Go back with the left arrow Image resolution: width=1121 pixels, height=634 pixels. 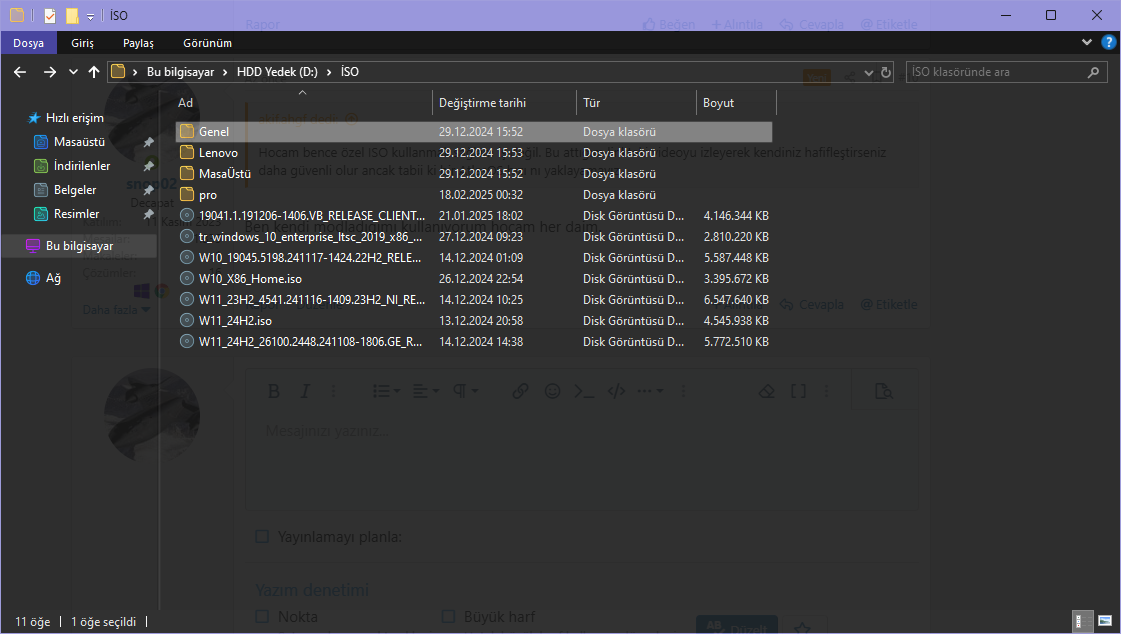point(20,71)
